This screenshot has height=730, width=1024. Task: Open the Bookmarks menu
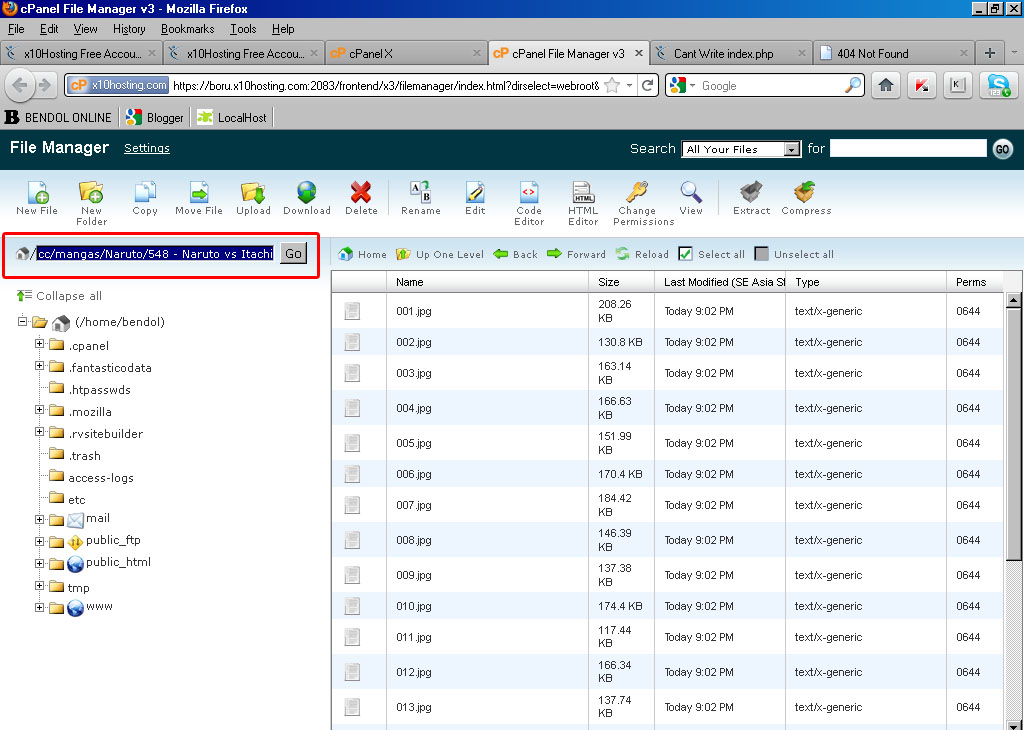click(x=187, y=29)
